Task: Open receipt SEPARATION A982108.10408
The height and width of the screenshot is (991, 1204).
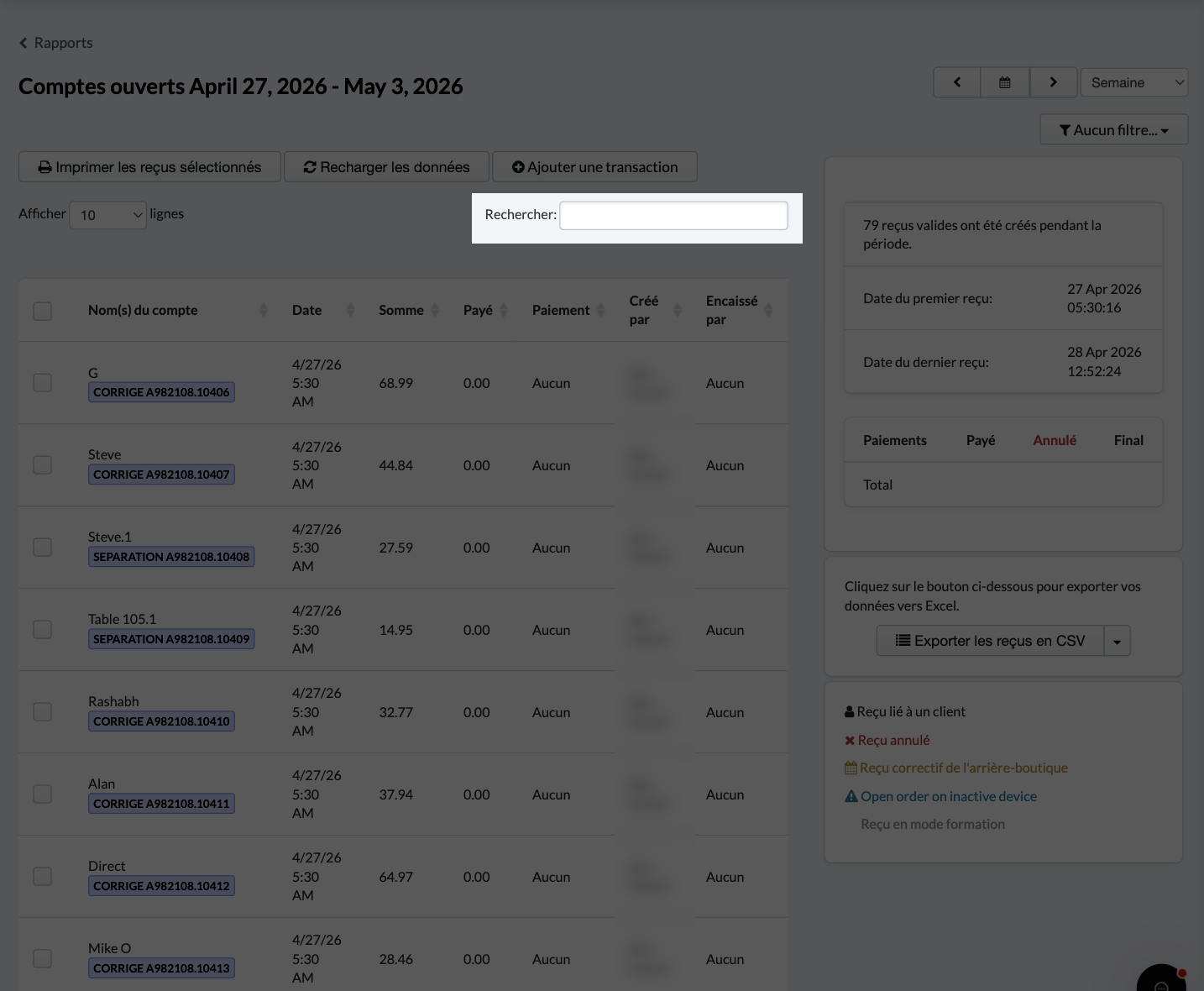Action: pos(171,557)
